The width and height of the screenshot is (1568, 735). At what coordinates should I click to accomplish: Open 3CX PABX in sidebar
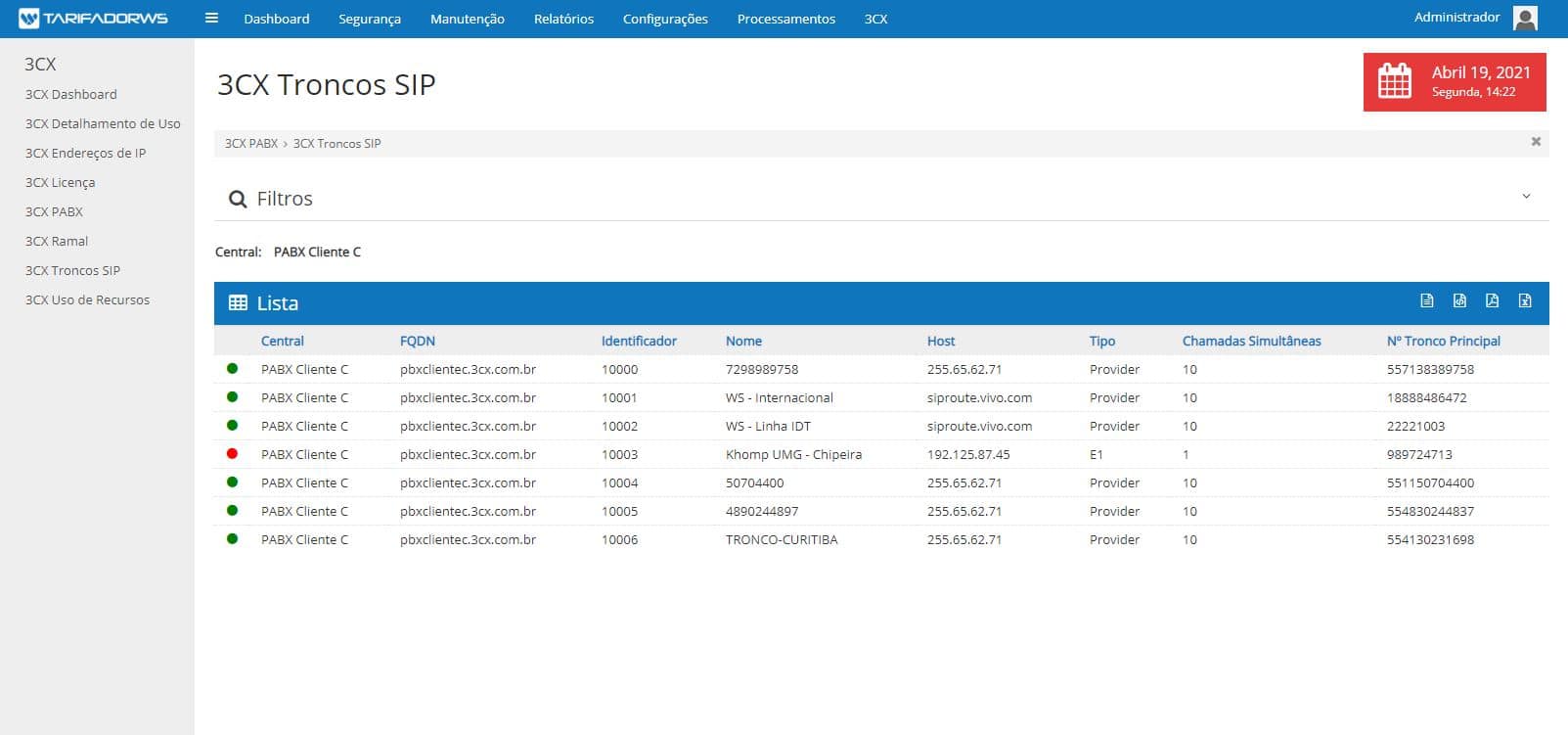tap(54, 211)
